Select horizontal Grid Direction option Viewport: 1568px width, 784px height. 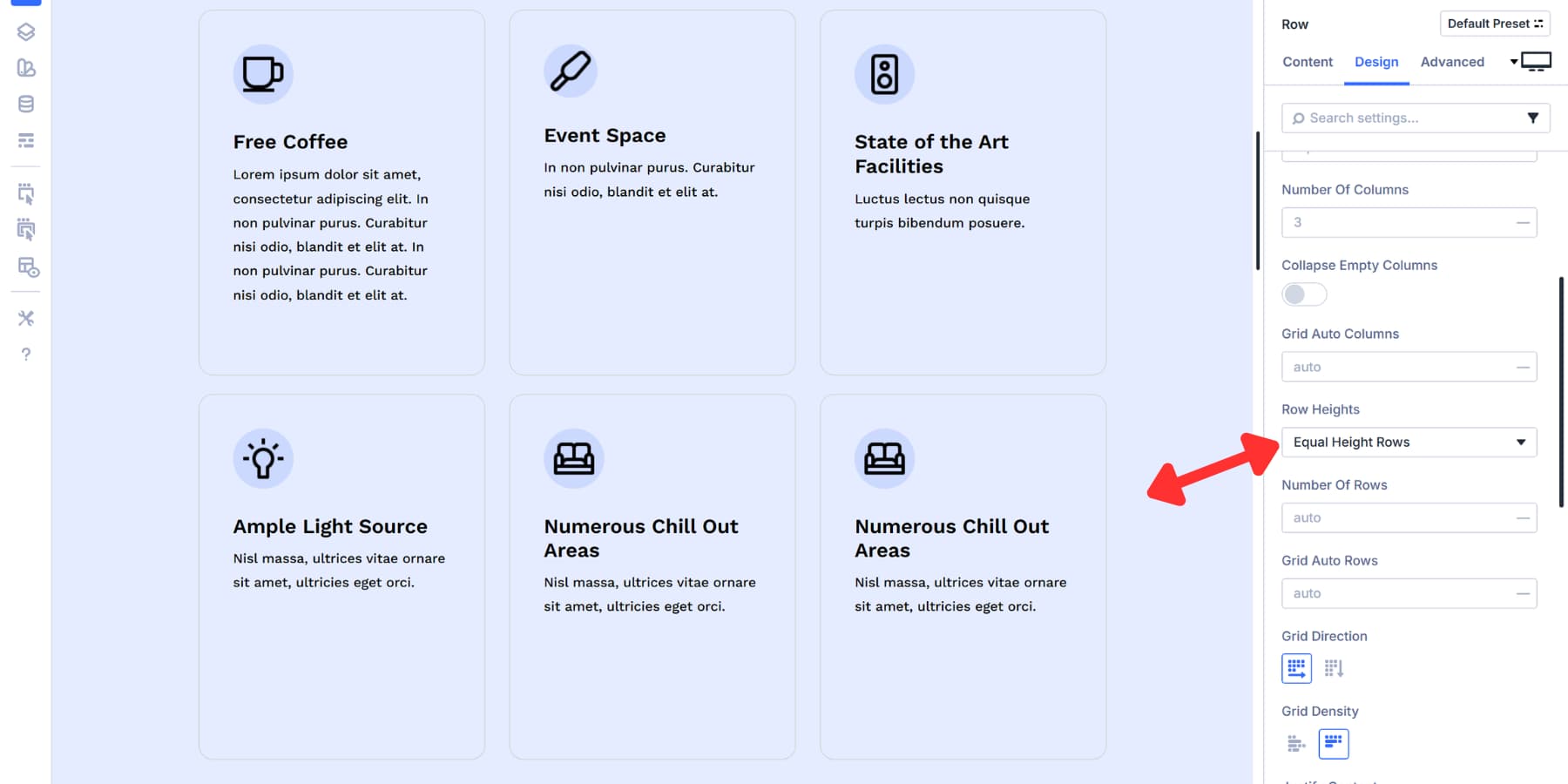1296,667
